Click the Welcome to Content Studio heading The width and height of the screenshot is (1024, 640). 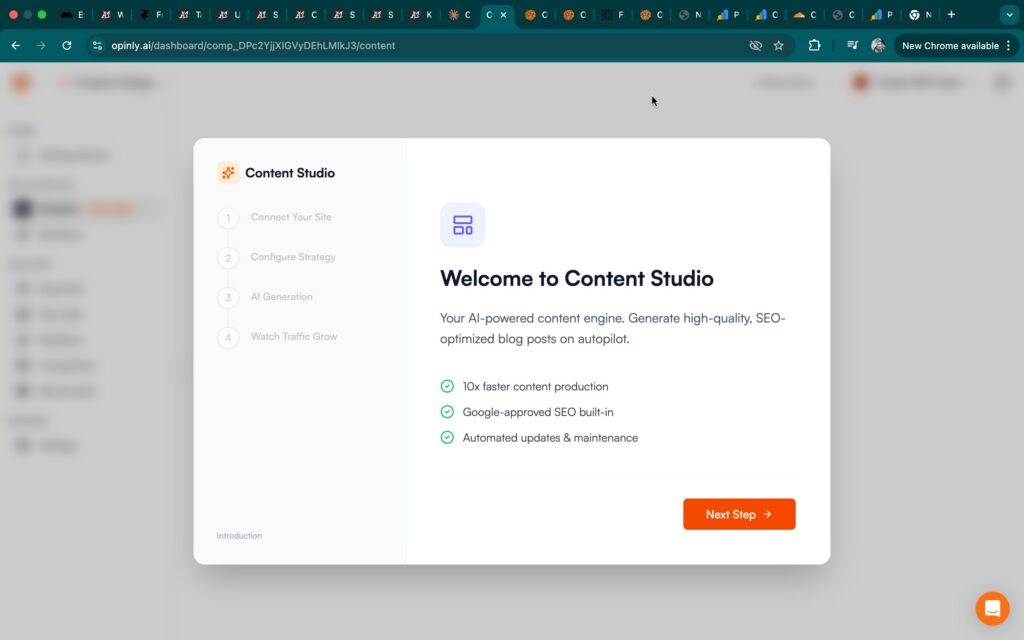coord(577,279)
